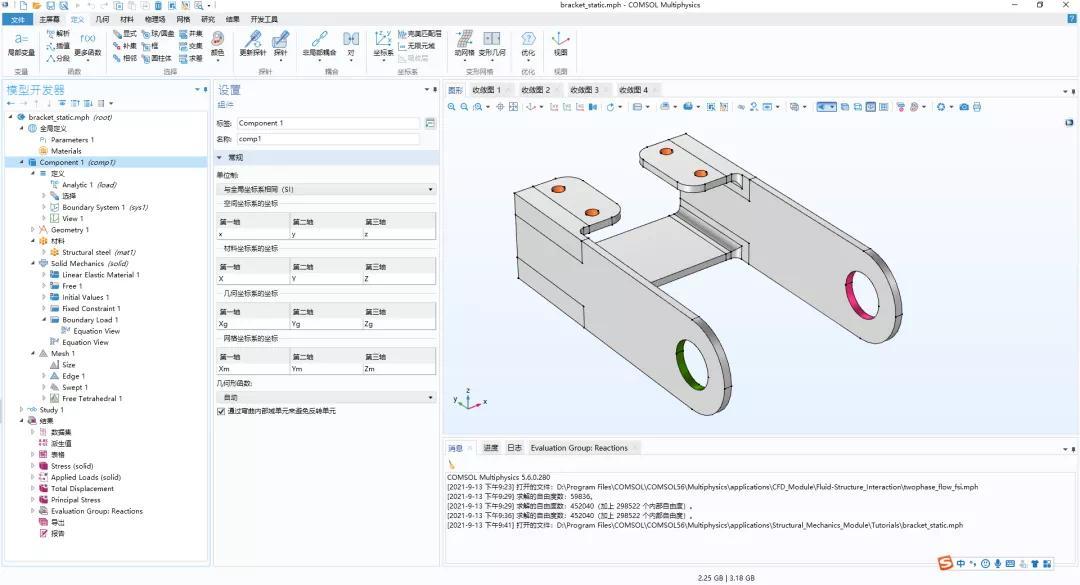
Task: Click the label edit icon beside Component 1 field
Action: point(430,123)
